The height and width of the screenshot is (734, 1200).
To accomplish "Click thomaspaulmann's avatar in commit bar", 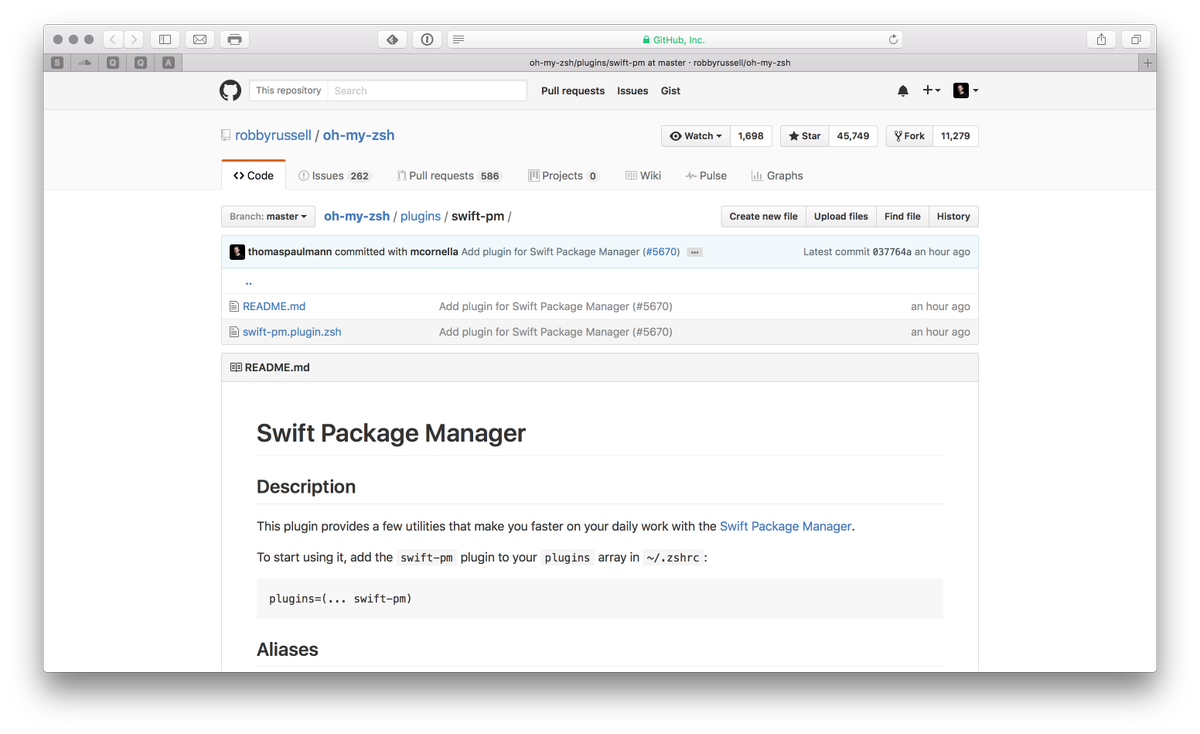I will coord(237,252).
